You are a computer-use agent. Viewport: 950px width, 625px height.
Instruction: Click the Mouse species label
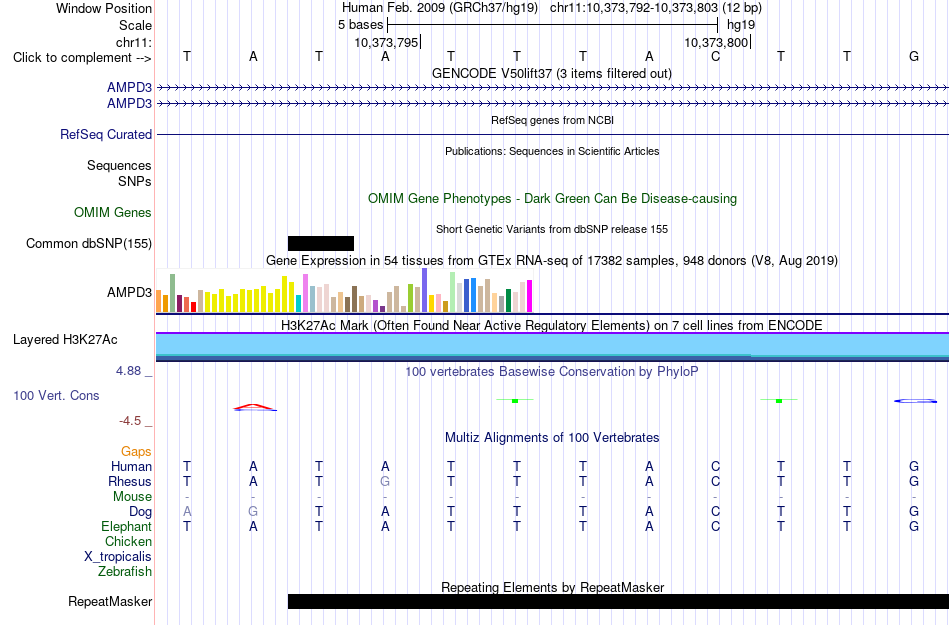pyautogui.click(x=132, y=497)
